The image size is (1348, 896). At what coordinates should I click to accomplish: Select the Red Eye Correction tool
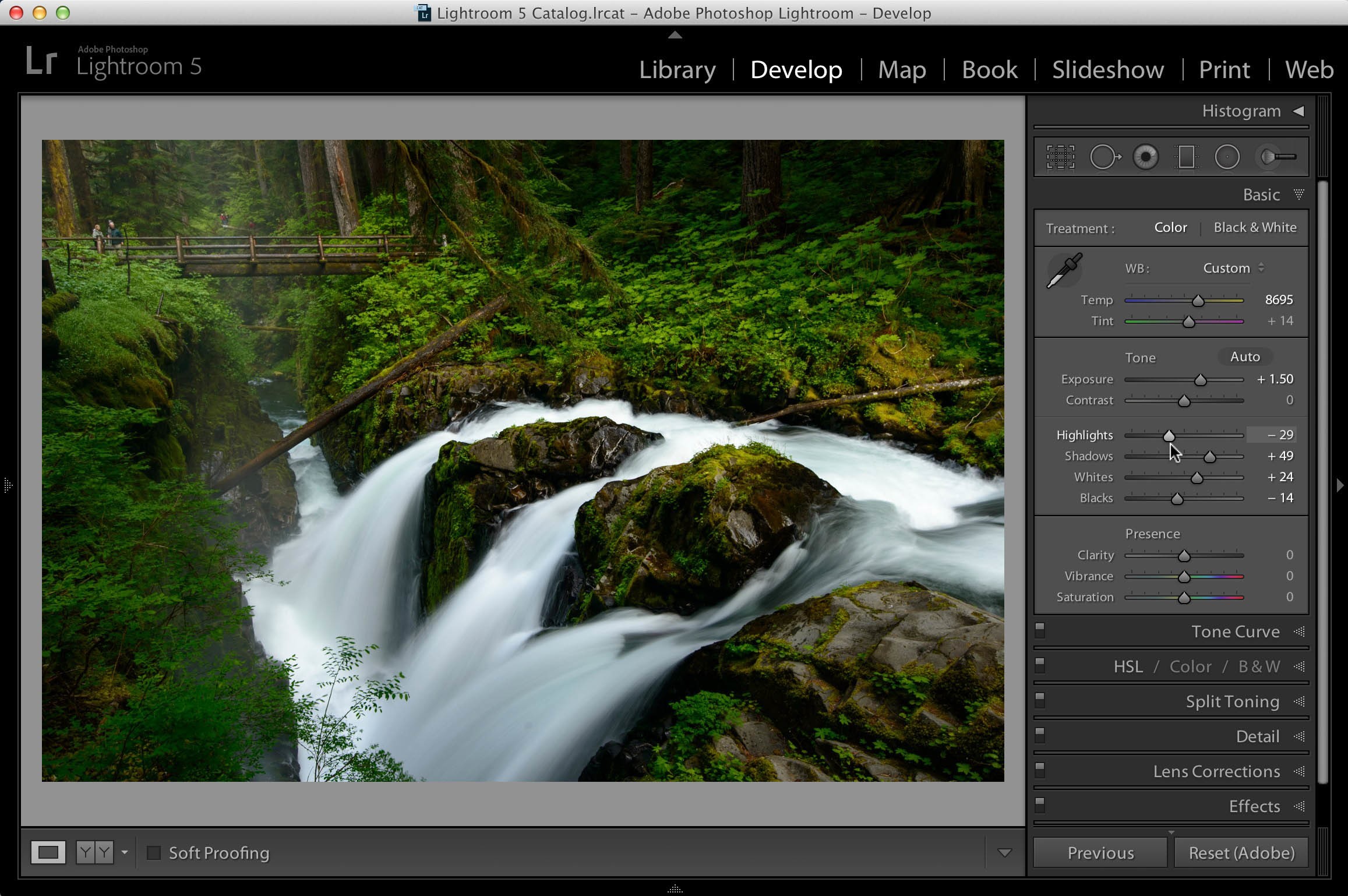(x=1146, y=157)
